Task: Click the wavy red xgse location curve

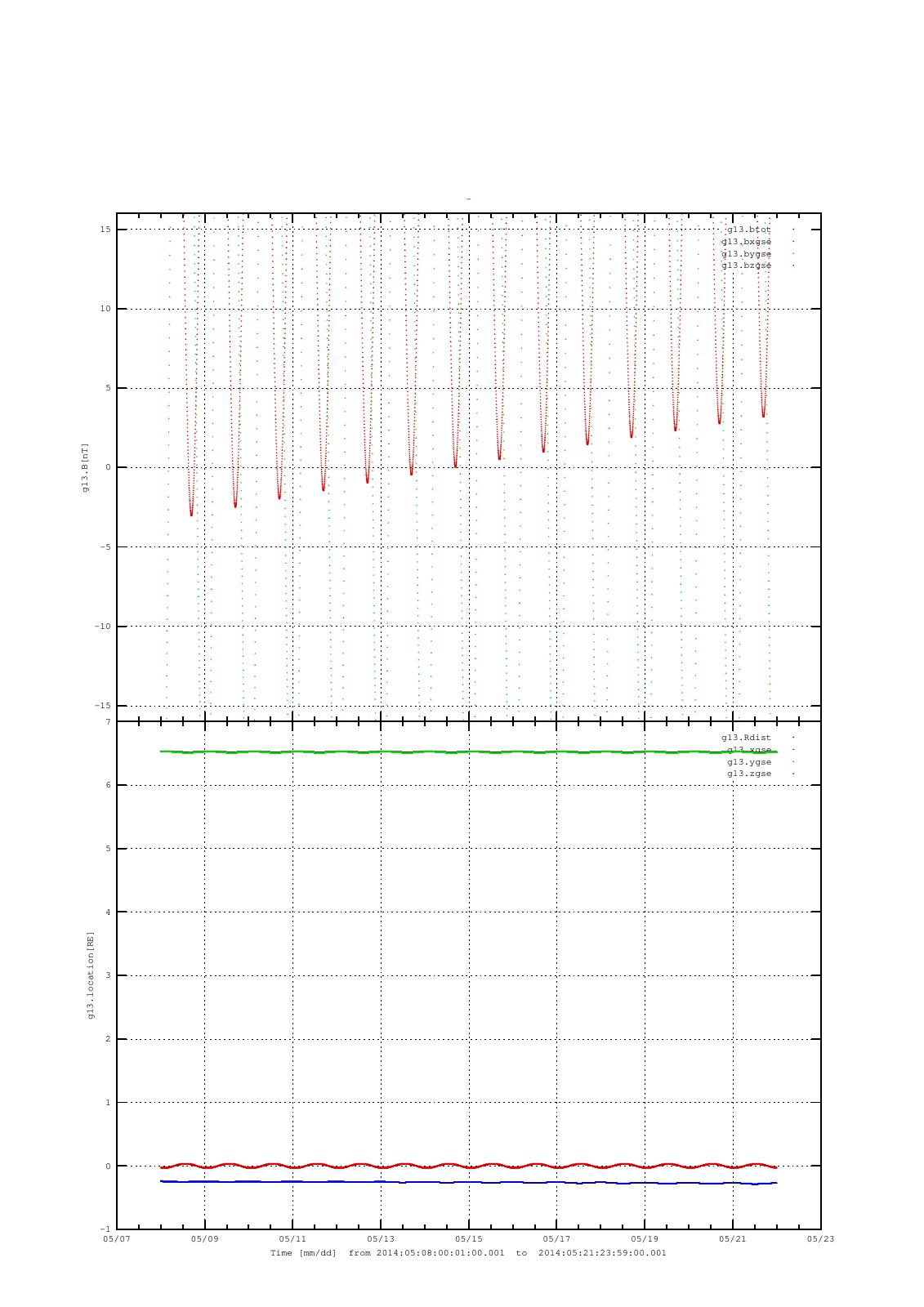Action: pos(469,1166)
